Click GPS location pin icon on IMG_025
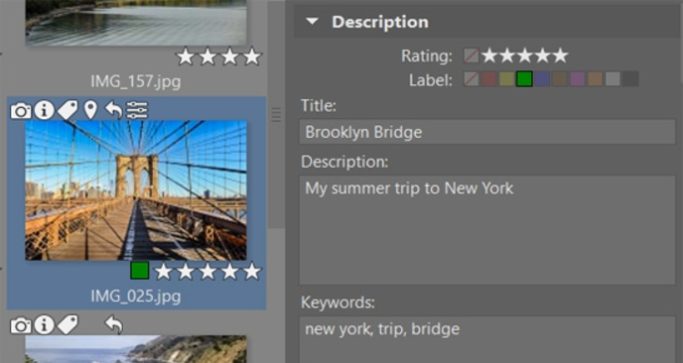The width and height of the screenshot is (683, 363). (91, 110)
